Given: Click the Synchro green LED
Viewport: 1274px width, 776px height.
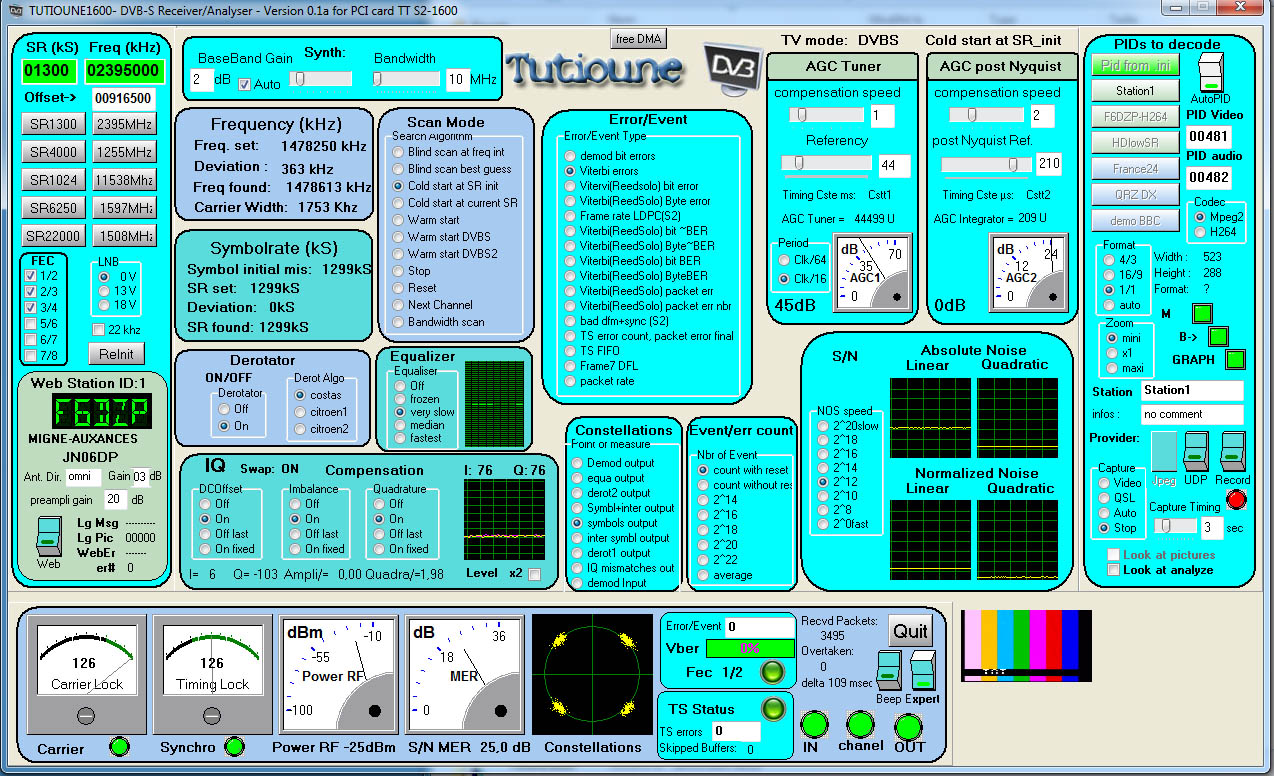Looking at the screenshot, I should pyautogui.click(x=234, y=745).
